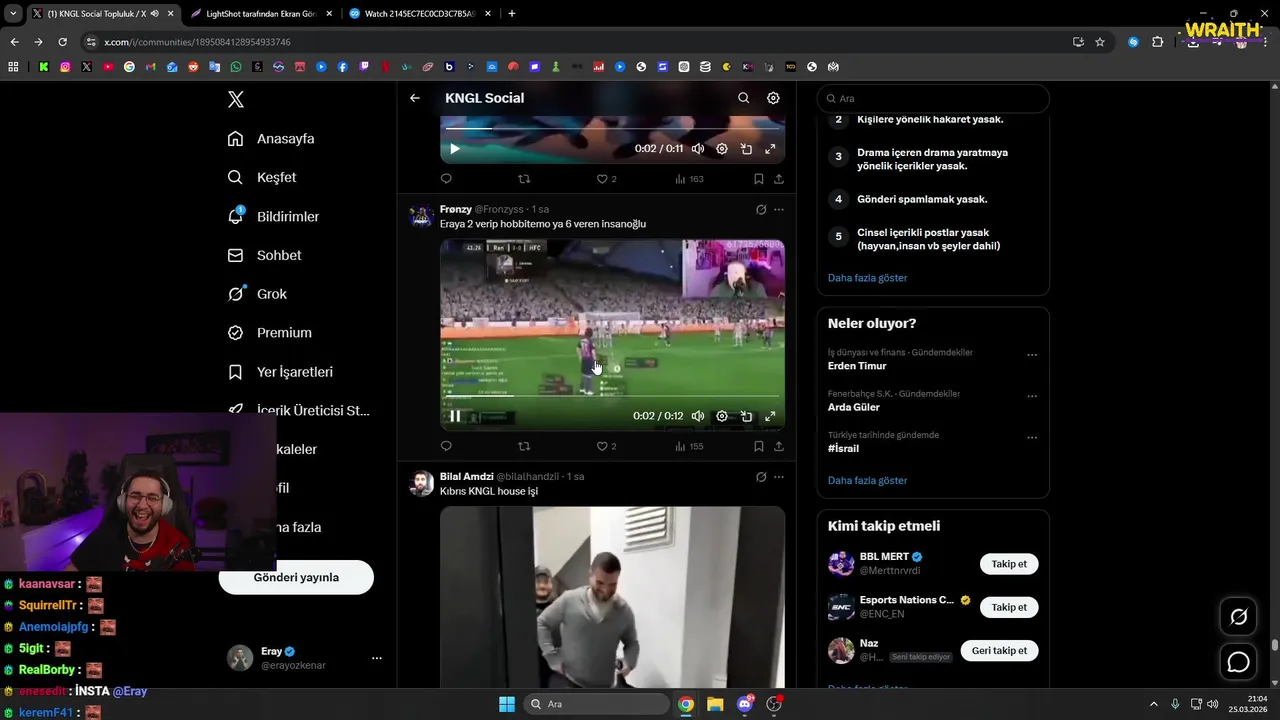Open a new Chrome tab

pos(512,14)
